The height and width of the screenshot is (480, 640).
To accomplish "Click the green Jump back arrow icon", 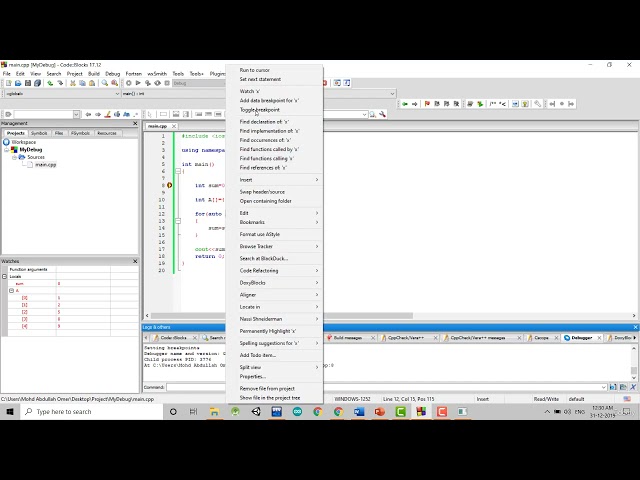I will pos(405,104).
